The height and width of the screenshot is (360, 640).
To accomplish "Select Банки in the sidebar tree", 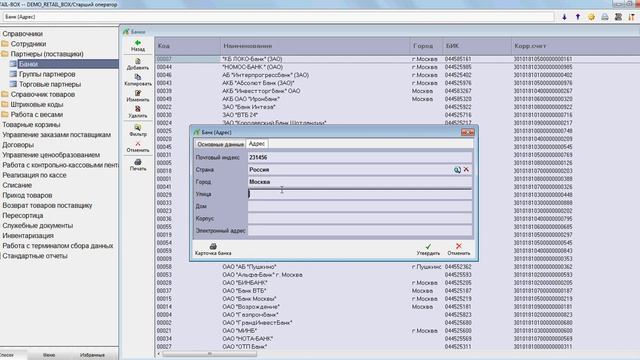I will click(28, 64).
